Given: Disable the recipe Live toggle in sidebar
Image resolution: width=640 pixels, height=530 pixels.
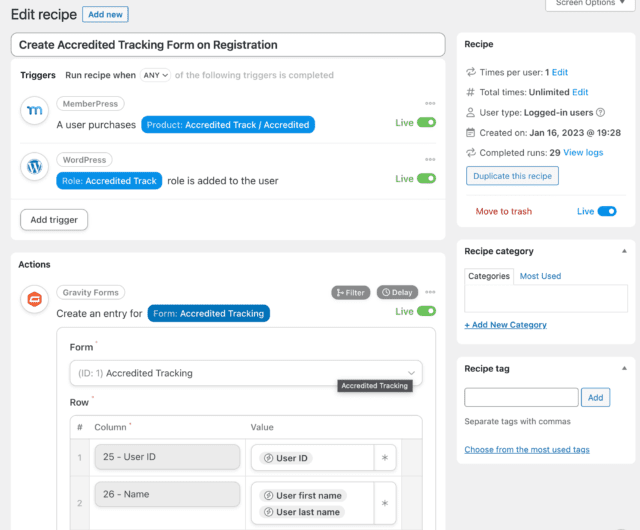Looking at the screenshot, I should tap(606, 212).
